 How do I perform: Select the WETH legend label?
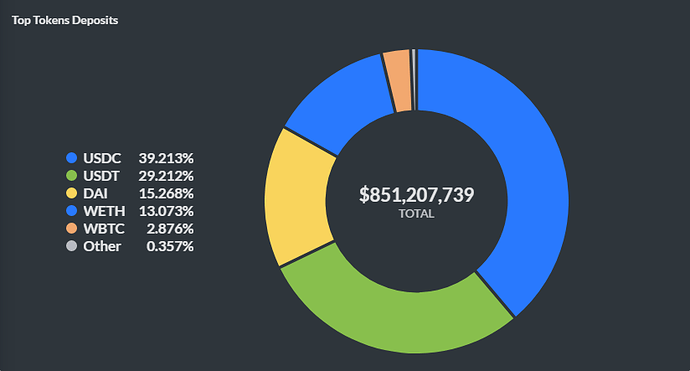tap(104, 211)
